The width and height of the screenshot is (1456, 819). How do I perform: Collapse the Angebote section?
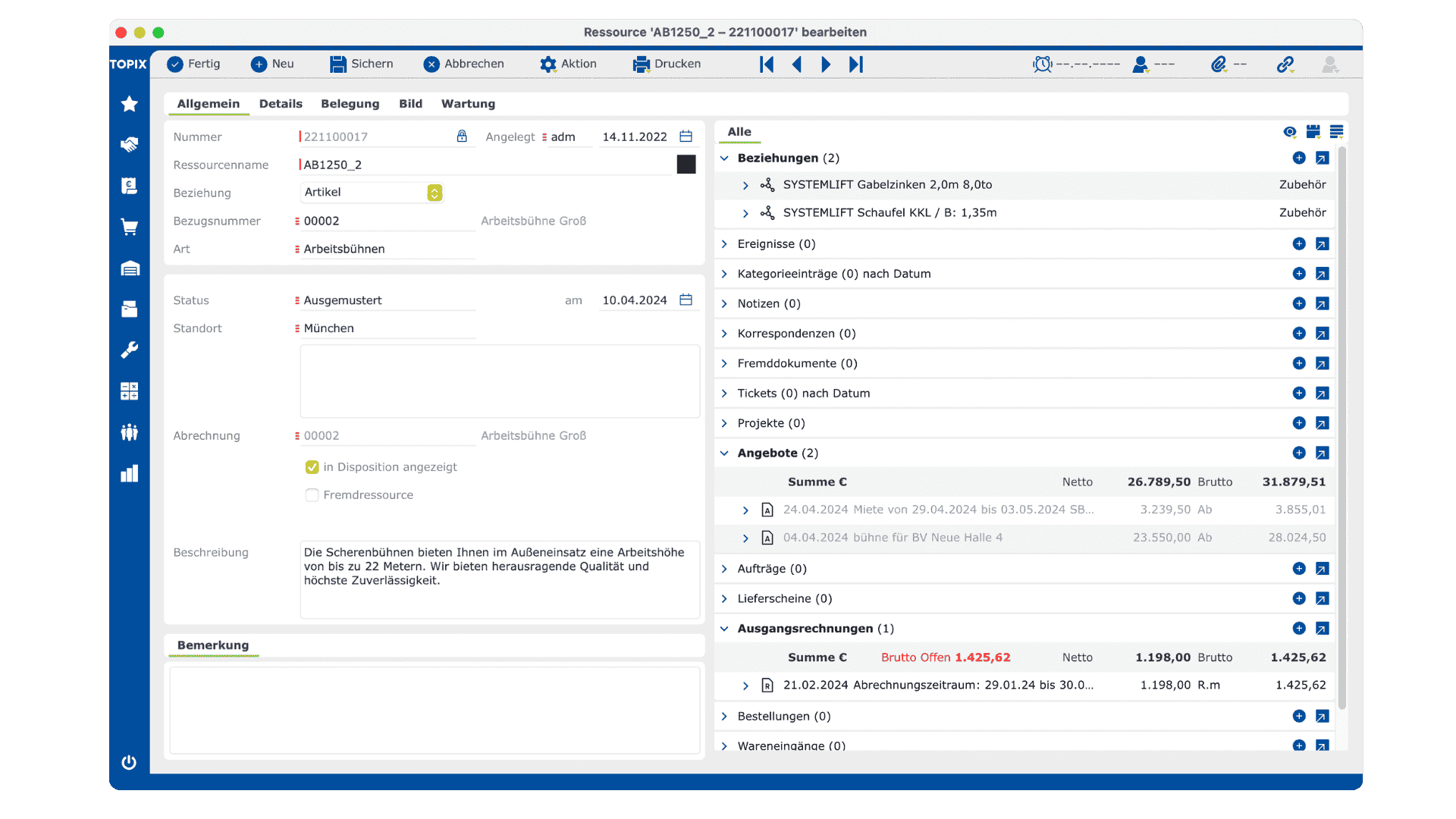click(724, 453)
